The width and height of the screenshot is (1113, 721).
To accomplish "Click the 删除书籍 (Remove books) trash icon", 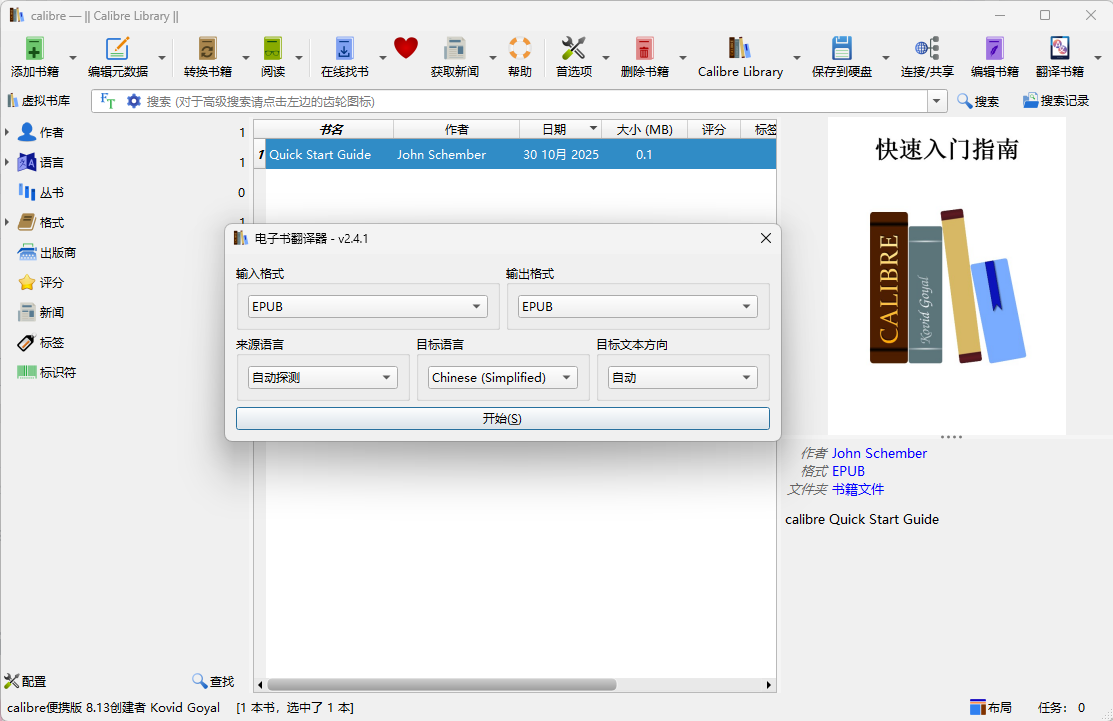I will point(644,49).
